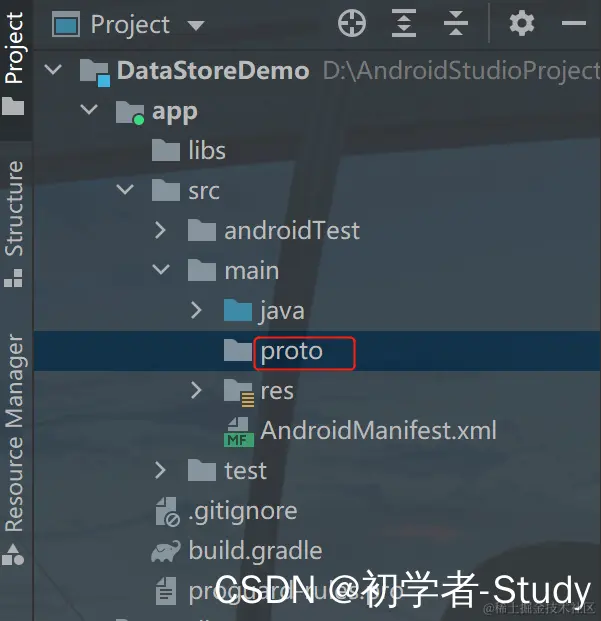
Task: Expand the test folder
Action: [x=160, y=470]
